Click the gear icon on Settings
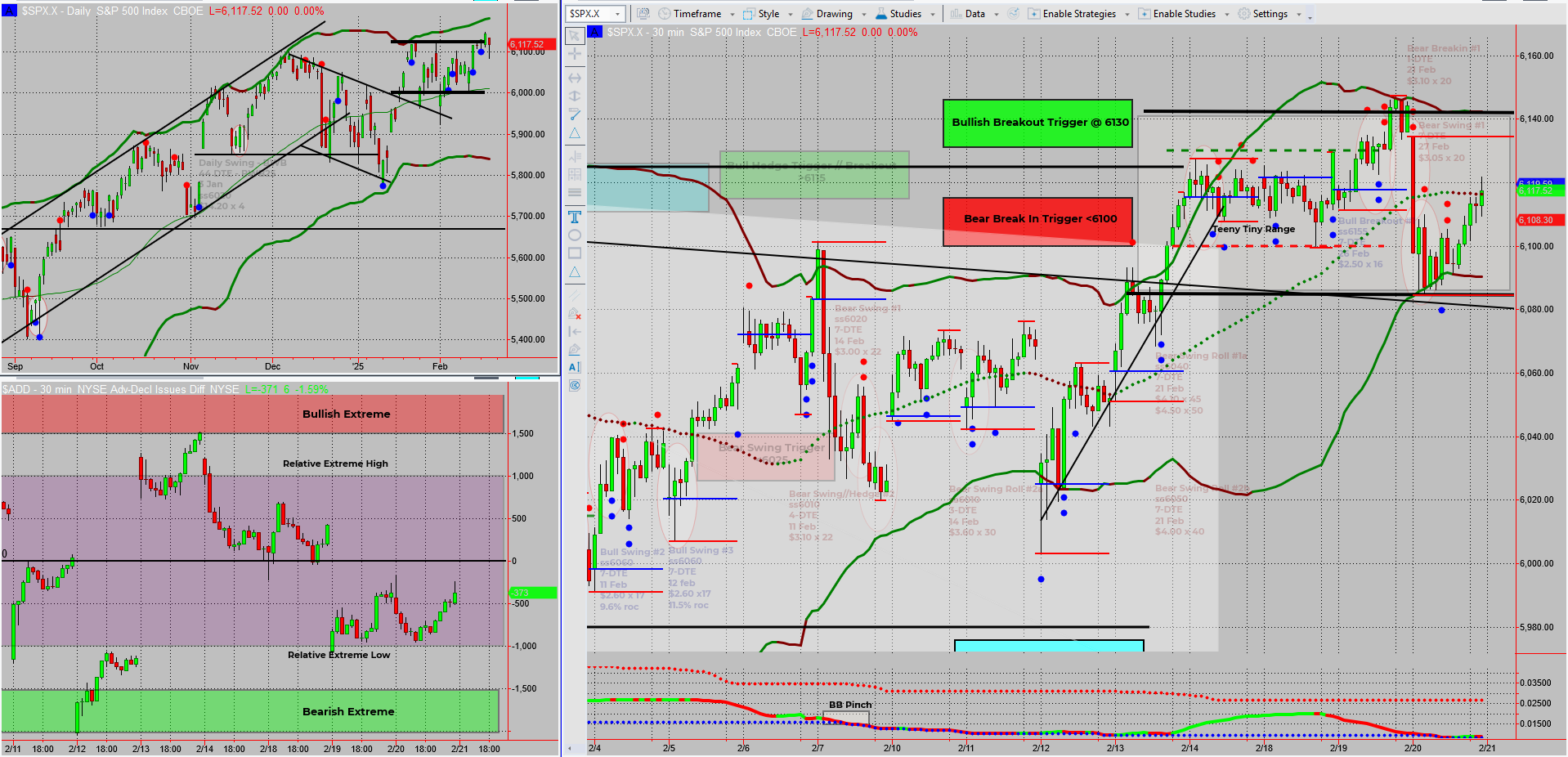 click(1243, 14)
